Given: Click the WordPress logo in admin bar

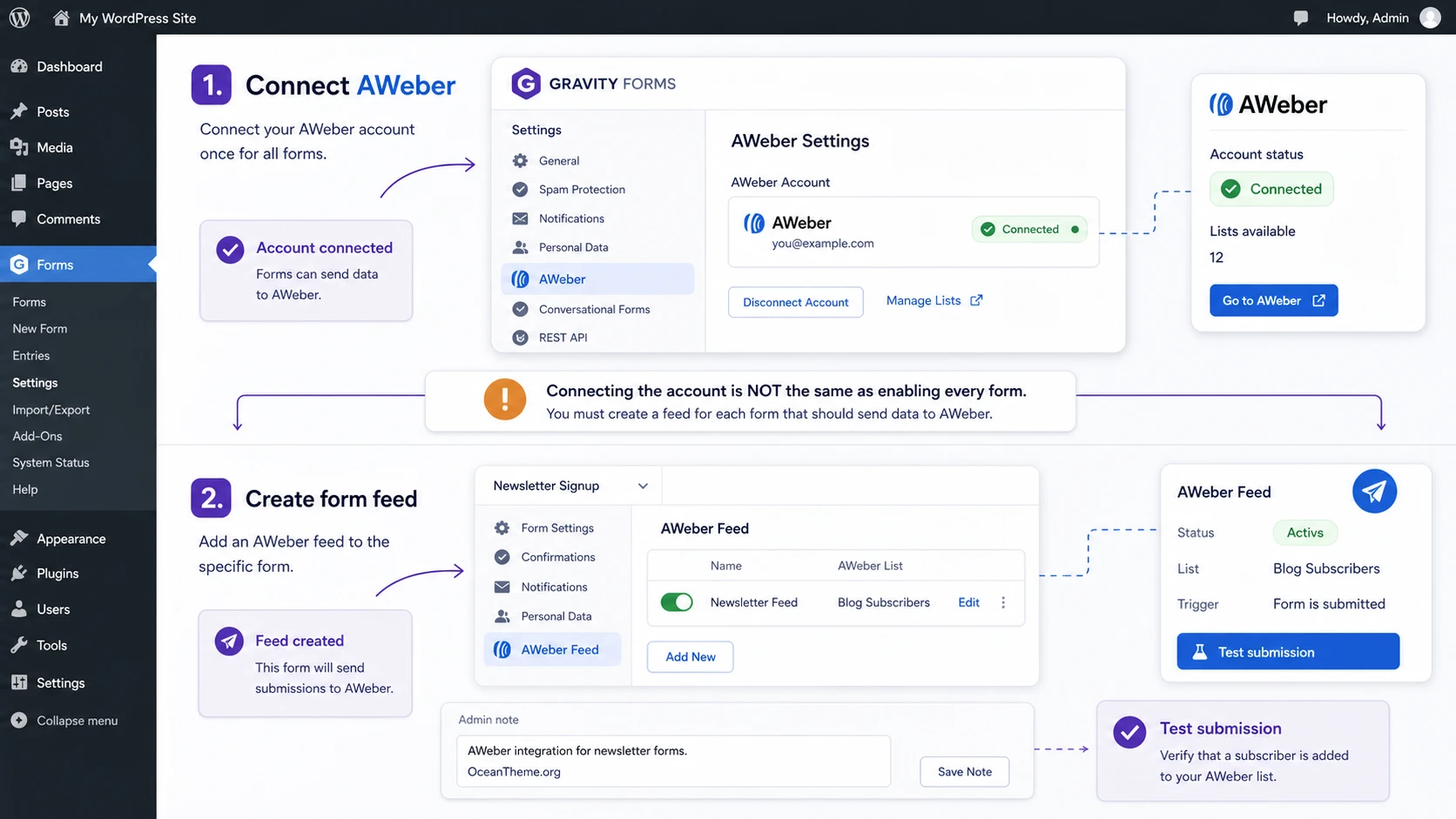Looking at the screenshot, I should pos(19,17).
